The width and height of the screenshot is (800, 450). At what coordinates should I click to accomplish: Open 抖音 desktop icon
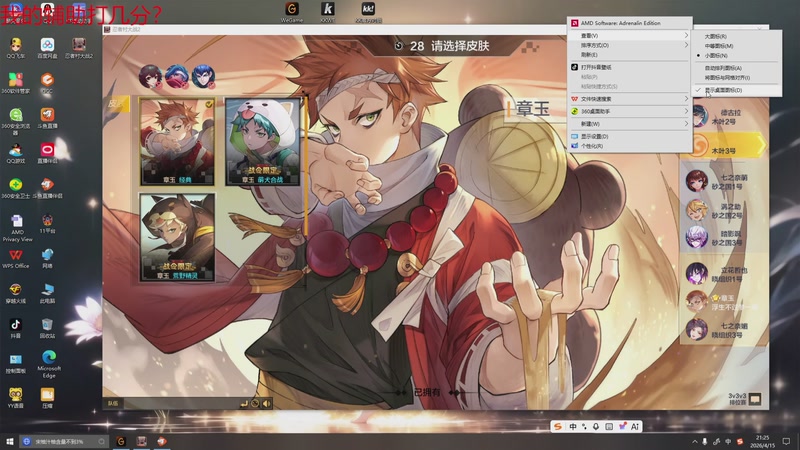coord(16,329)
